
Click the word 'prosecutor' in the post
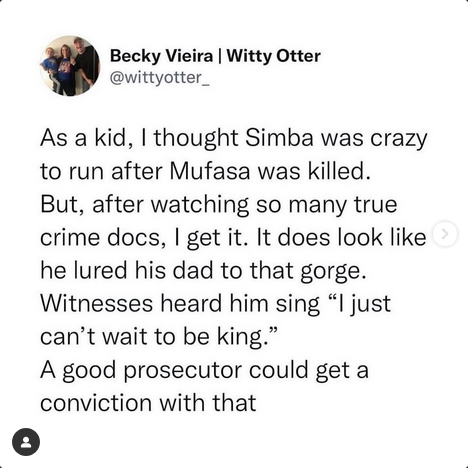(x=183, y=371)
